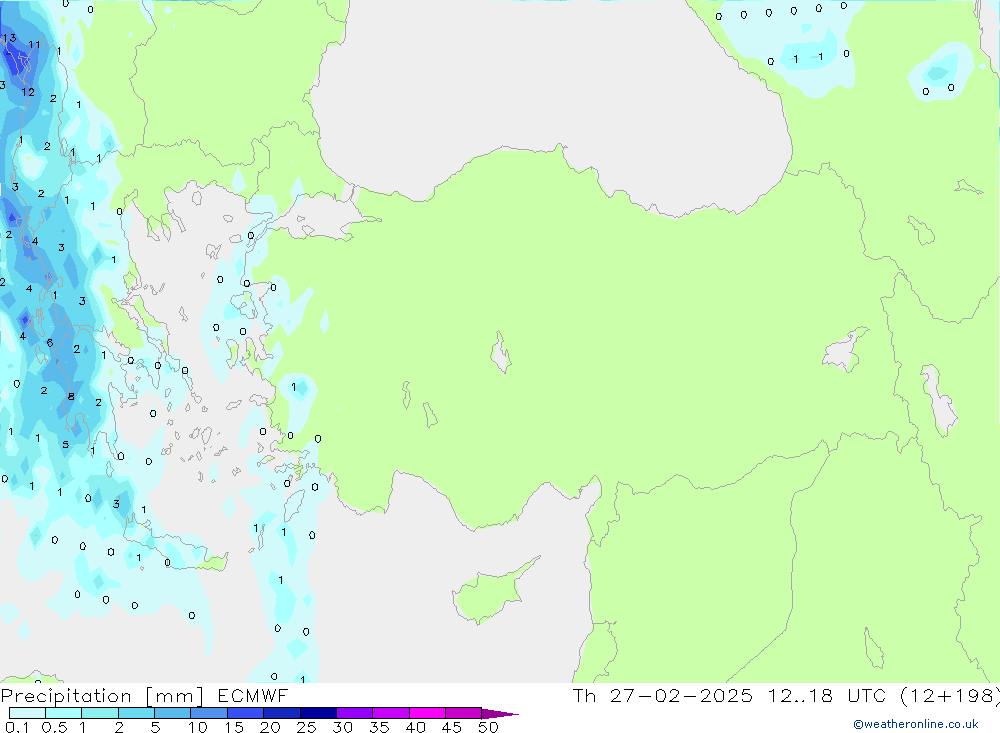Click the '30' legend scale label
This screenshot has width=1000, height=733.
tap(342, 727)
